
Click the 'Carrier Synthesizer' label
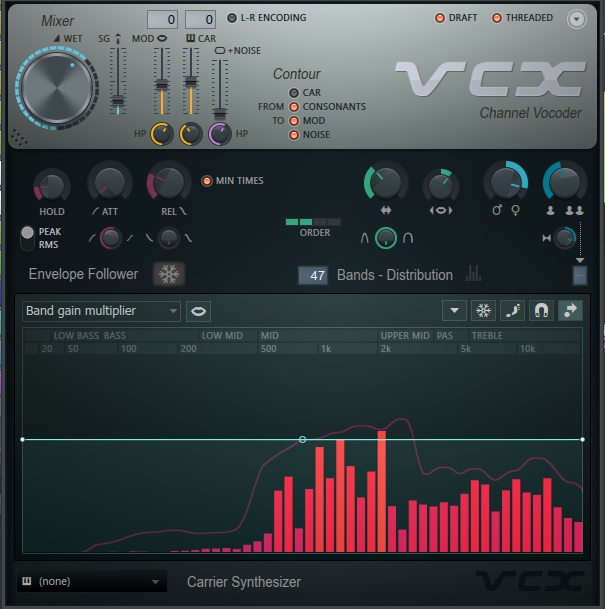point(244,582)
